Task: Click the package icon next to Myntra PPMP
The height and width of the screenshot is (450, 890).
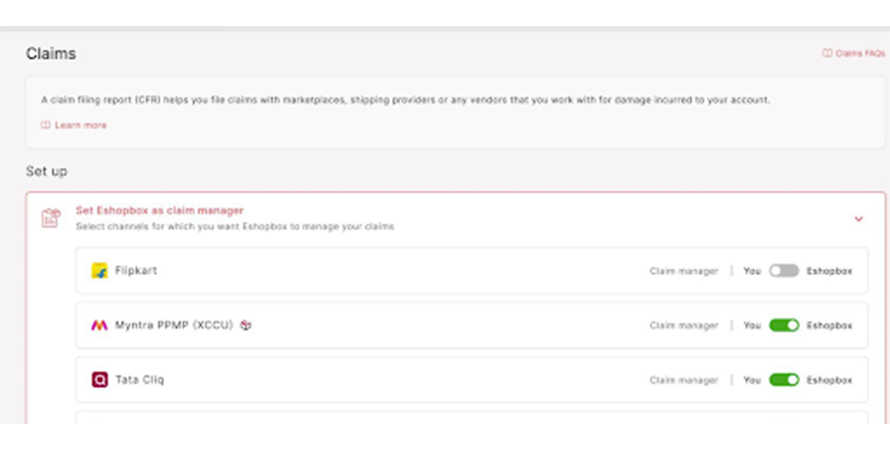Action: pyautogui.click(x=246, y=325)
